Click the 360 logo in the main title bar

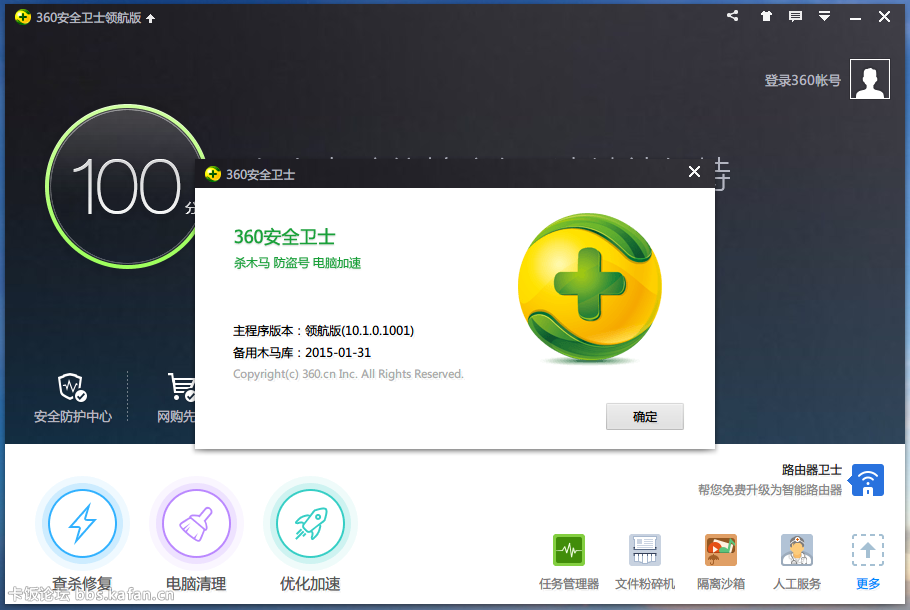[23, 17]
